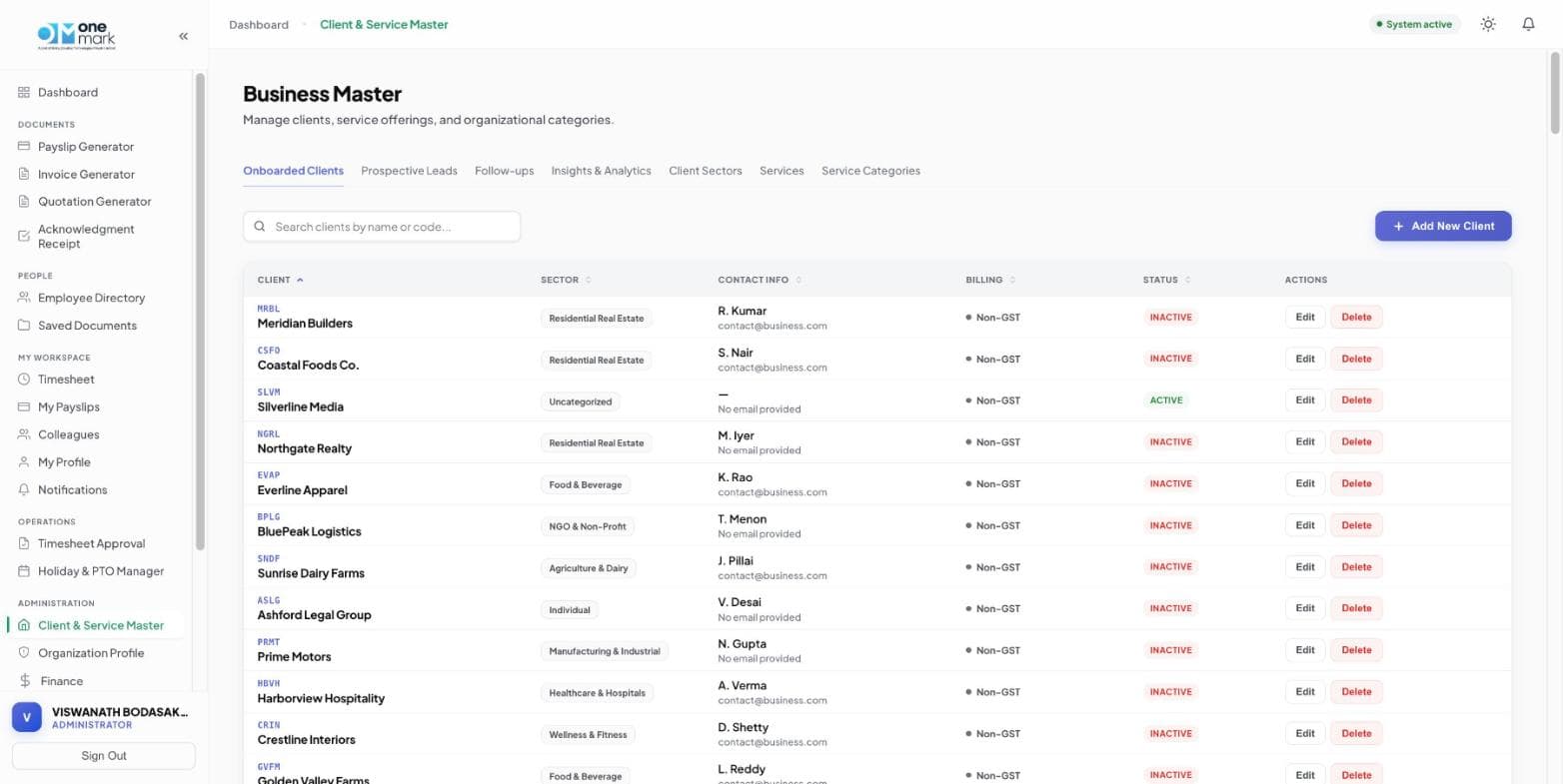The height and width of the screenshot is (784, 1563).
Task: Click the My Profile person icon
Action: [24, 462]
